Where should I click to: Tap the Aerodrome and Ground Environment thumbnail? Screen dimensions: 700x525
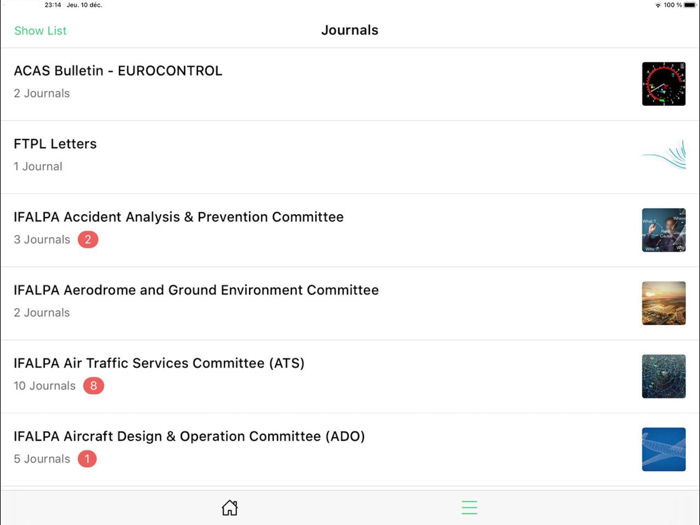coord(664,303)
